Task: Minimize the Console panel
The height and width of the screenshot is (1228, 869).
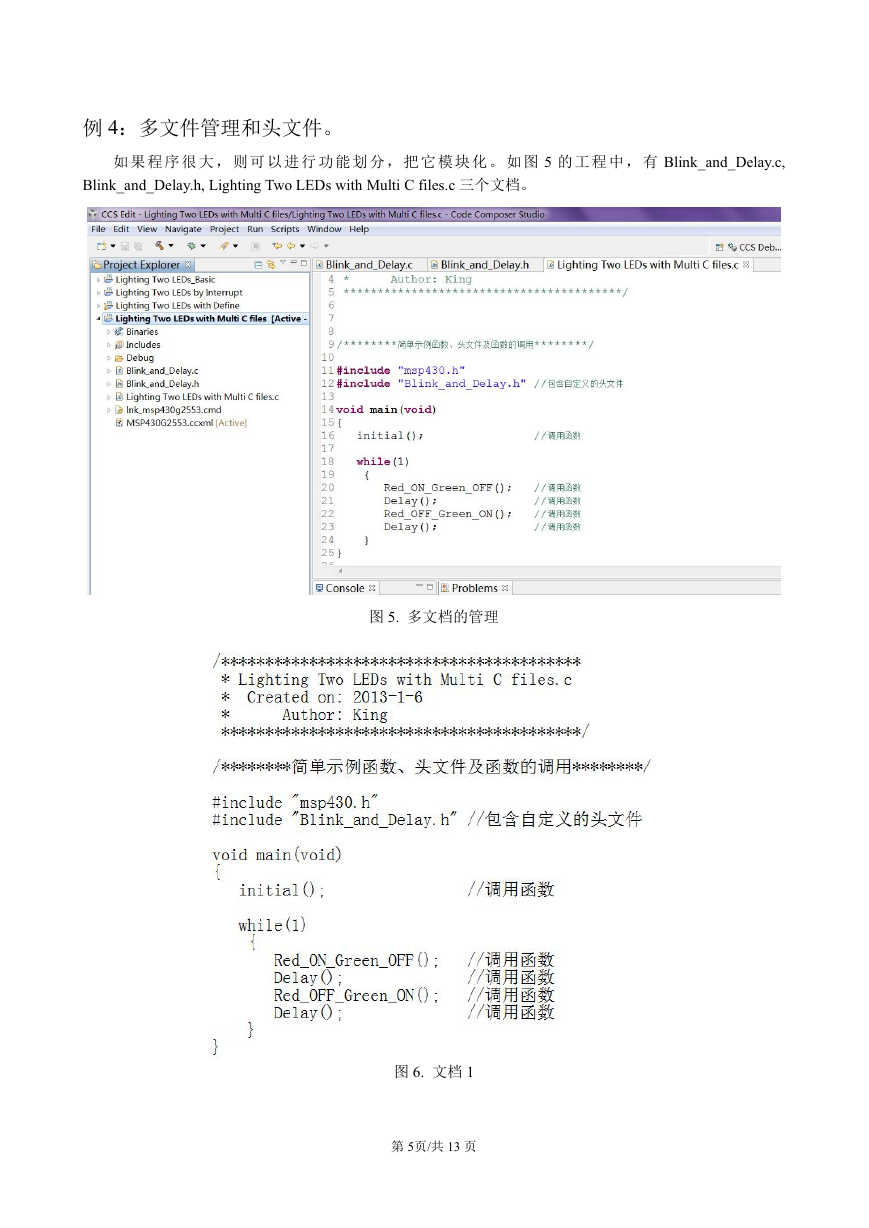Action: pos(417,587)
